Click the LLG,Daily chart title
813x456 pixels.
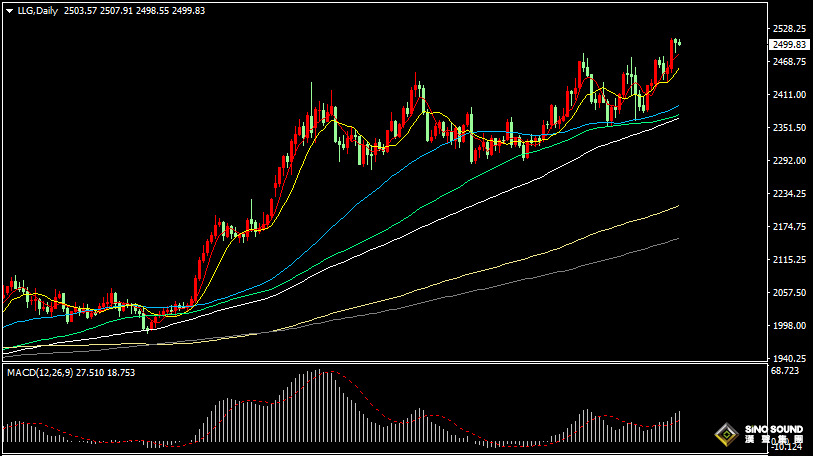click(38, 10)
